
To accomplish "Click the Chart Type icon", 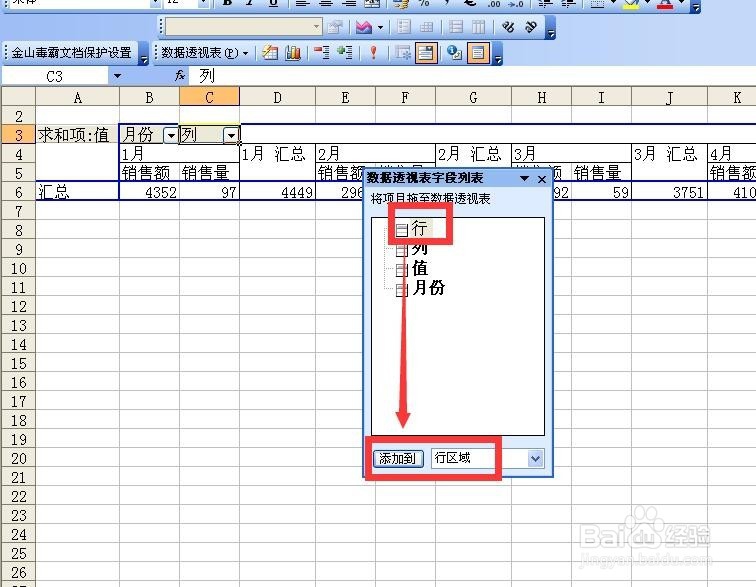I will coord(364,27).
